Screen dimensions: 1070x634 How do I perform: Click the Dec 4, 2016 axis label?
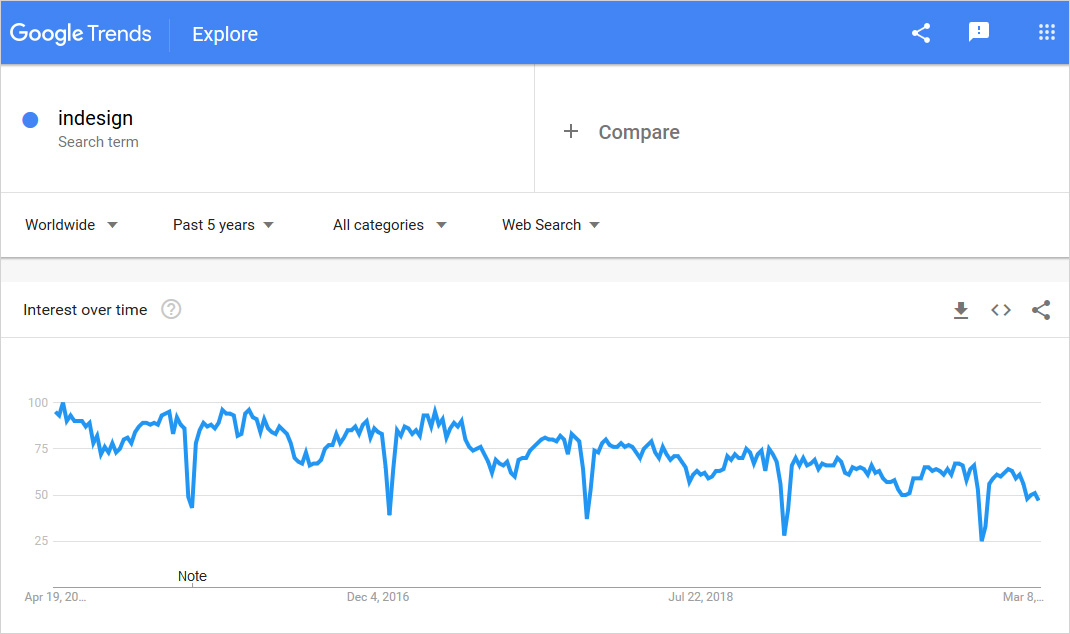tap(378, 597)
